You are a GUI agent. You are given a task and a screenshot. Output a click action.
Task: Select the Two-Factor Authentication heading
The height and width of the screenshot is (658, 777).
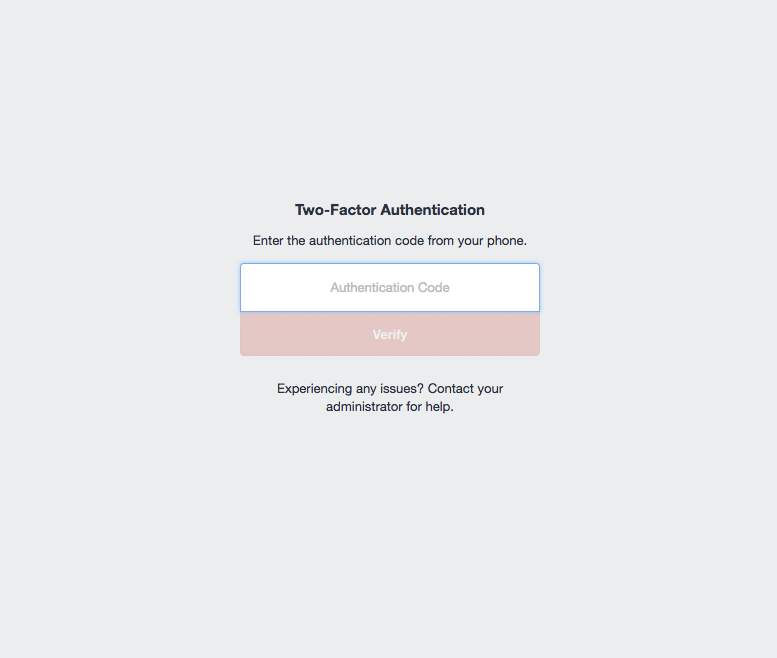tap(390, 210)
